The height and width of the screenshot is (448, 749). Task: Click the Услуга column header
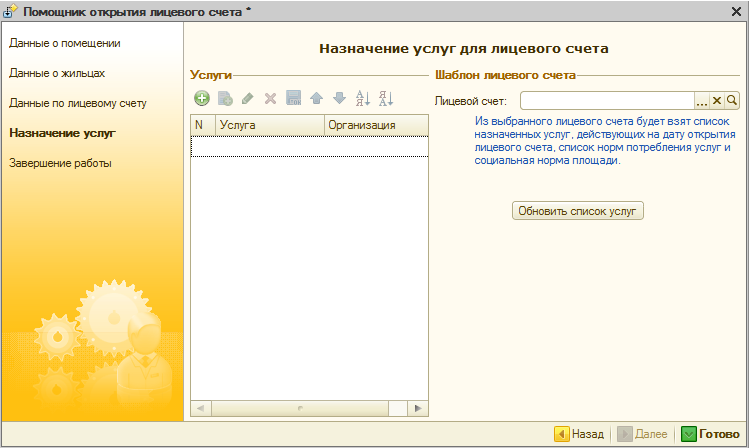(268, 125)
